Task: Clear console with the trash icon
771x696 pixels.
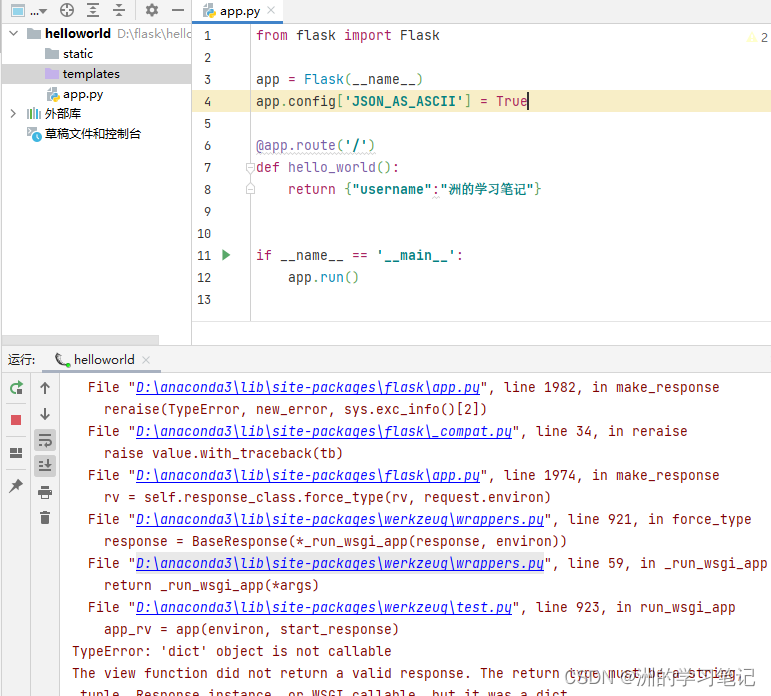Action: [x=45, y=517]
